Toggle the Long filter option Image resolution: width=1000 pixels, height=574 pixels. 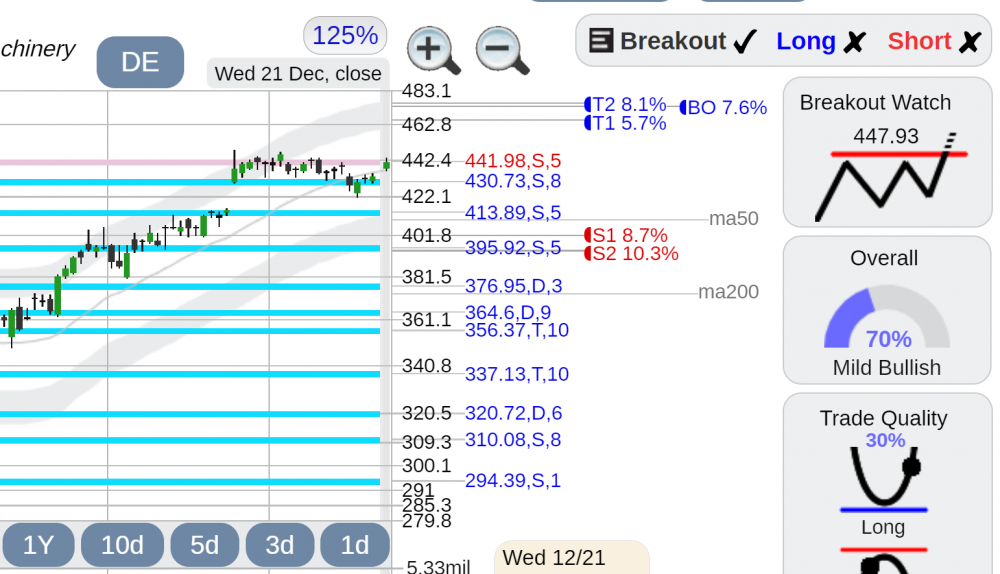click(x=820, y=41)
